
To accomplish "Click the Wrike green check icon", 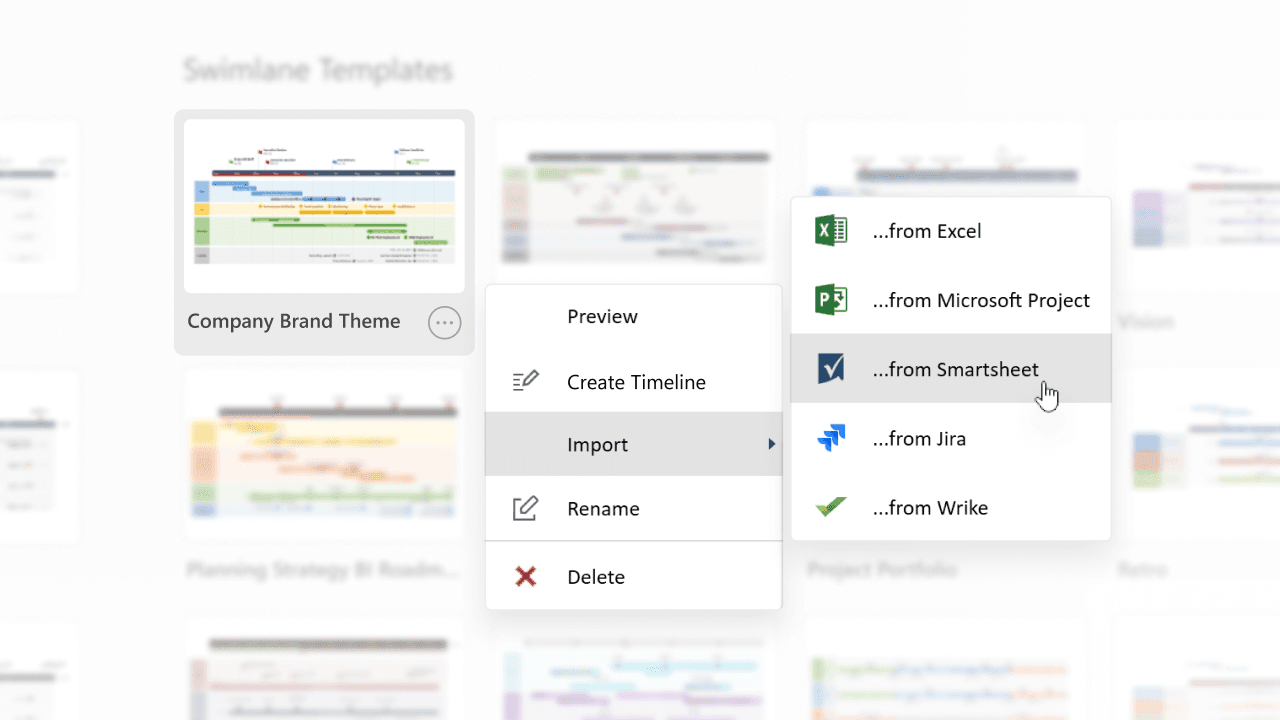I will pos(831,507).
